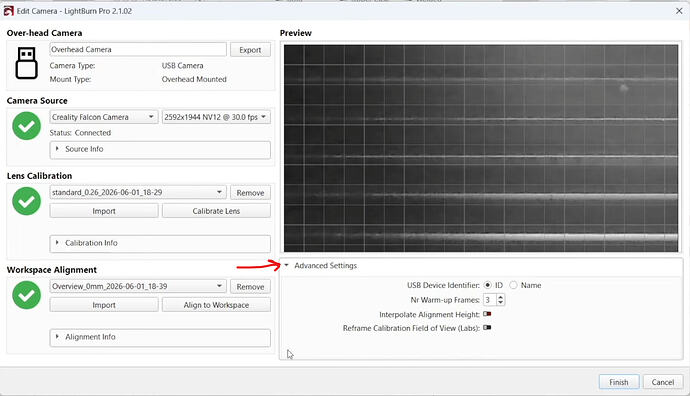Click the 'USB Device Identifier:' label
This screenshot has height=396, width=690.
click(x=443, y=285)
